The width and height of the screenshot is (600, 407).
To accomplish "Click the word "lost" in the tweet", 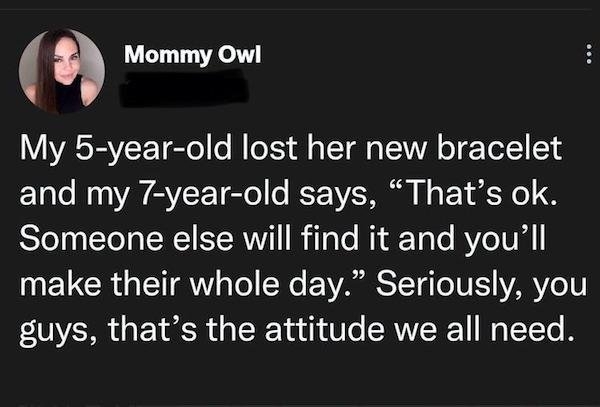I will [271, 153].
